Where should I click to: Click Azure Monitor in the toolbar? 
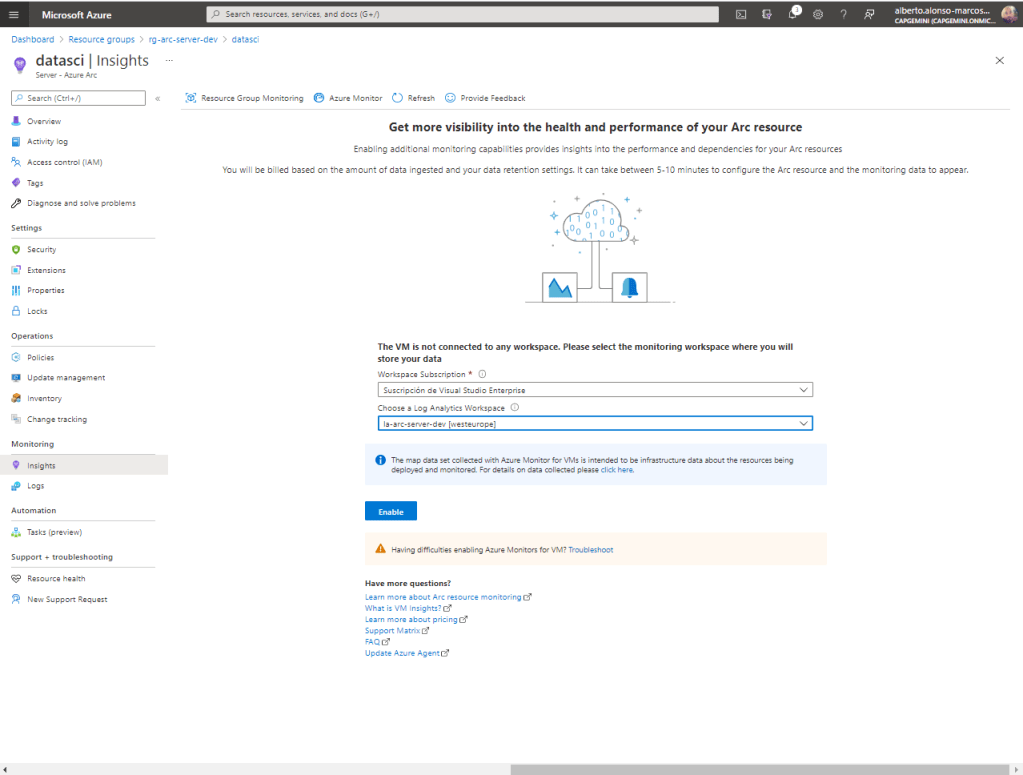point(348,98)
